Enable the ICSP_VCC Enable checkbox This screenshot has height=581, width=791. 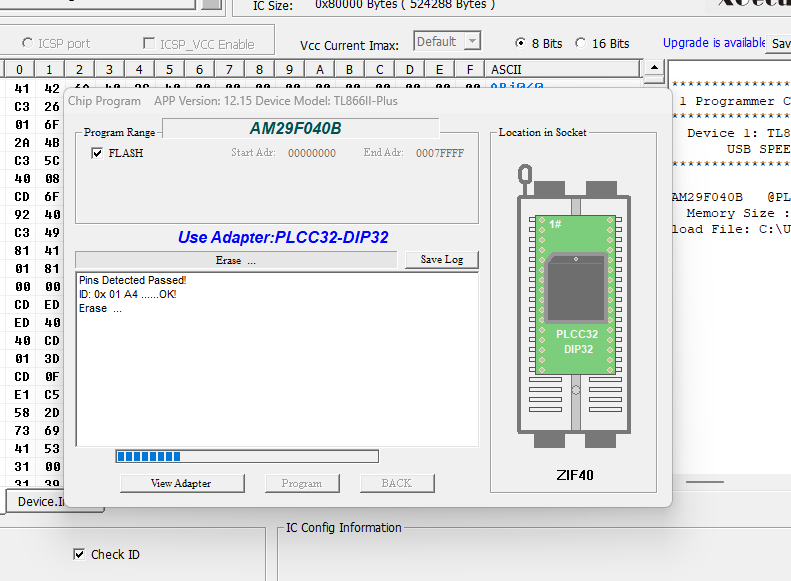[150, 44]
